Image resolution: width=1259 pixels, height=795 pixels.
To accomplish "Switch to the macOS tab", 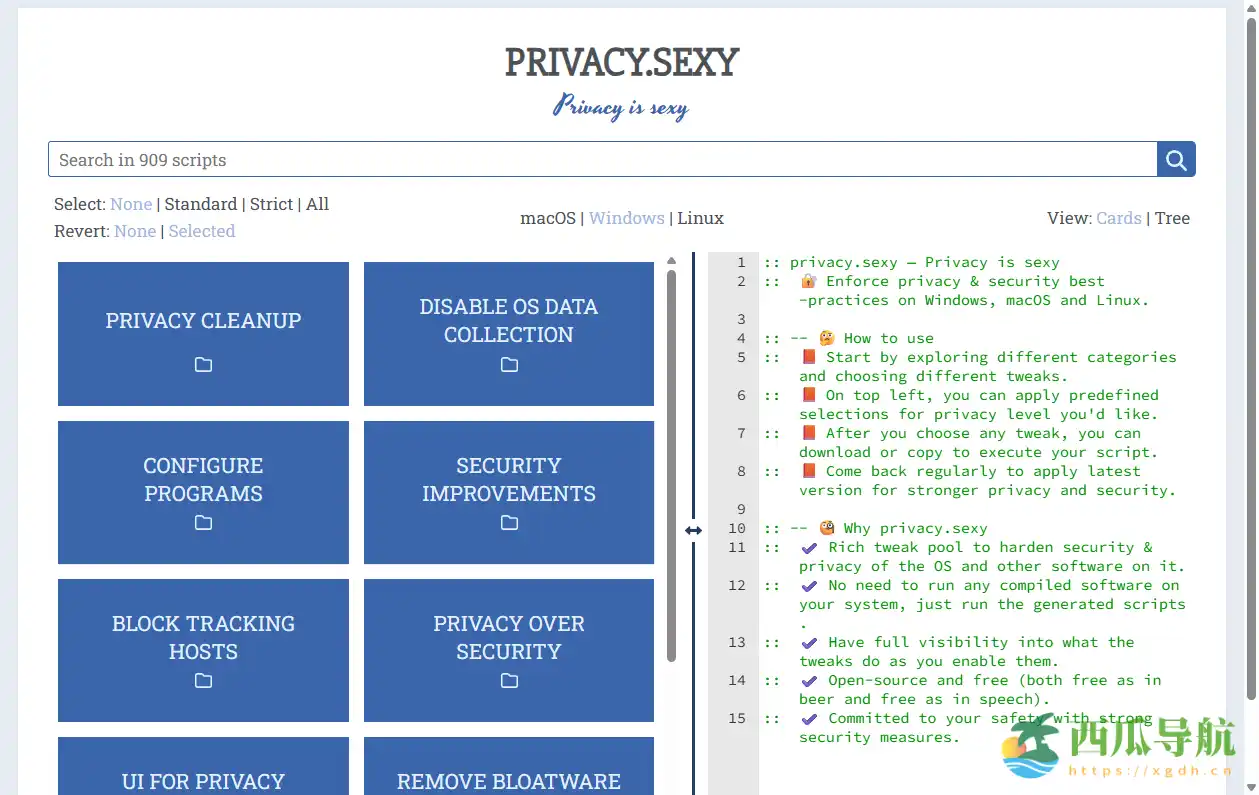I will pos(547,218).
